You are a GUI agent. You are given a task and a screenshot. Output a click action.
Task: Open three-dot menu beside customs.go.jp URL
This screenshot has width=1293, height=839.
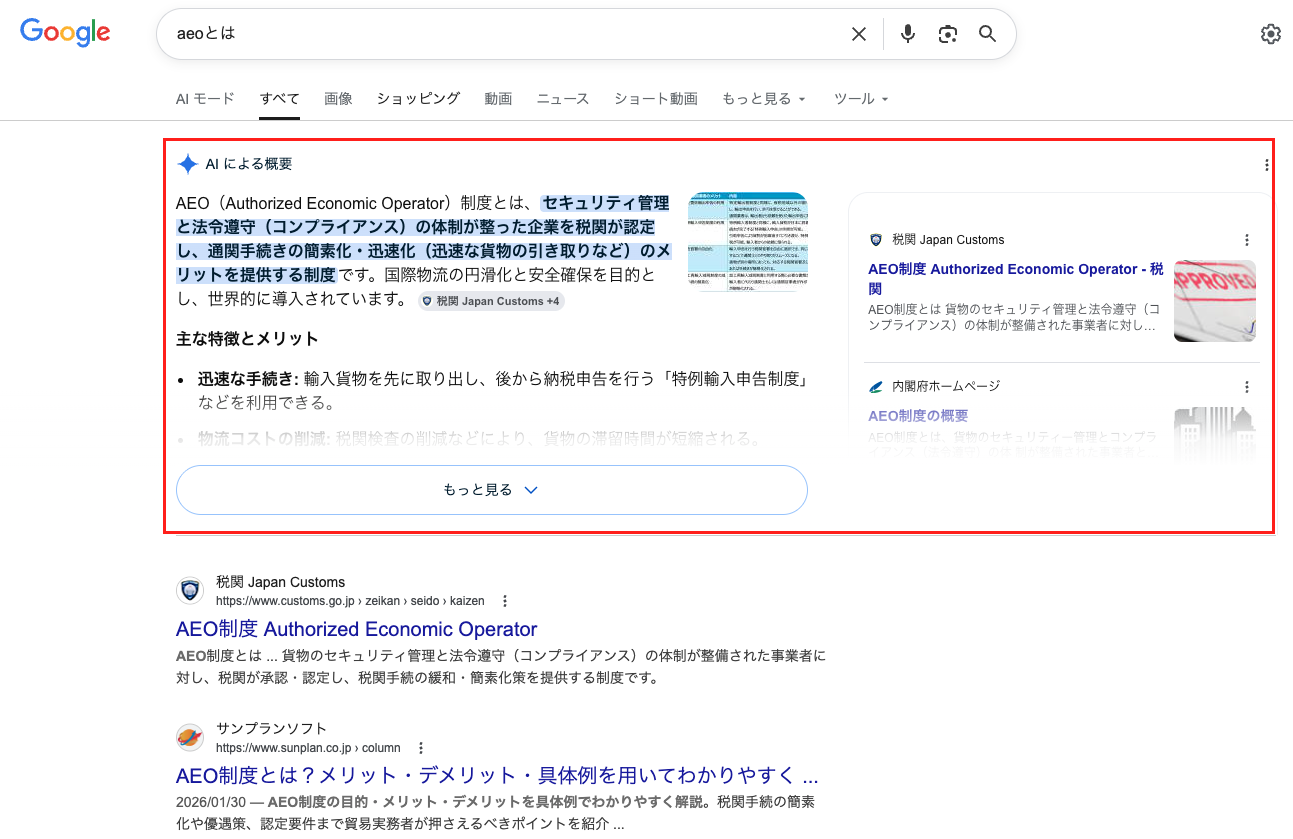tap(505, 601)
